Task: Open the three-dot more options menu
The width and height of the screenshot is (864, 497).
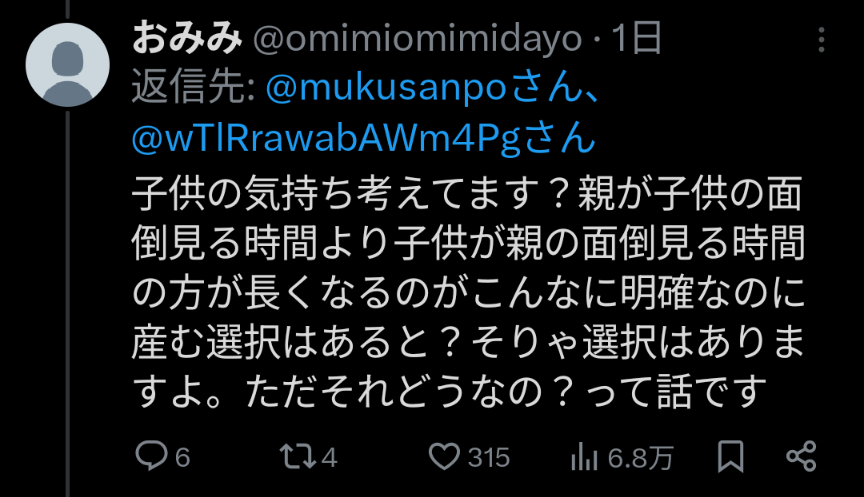Action: (x=821, y=40)
